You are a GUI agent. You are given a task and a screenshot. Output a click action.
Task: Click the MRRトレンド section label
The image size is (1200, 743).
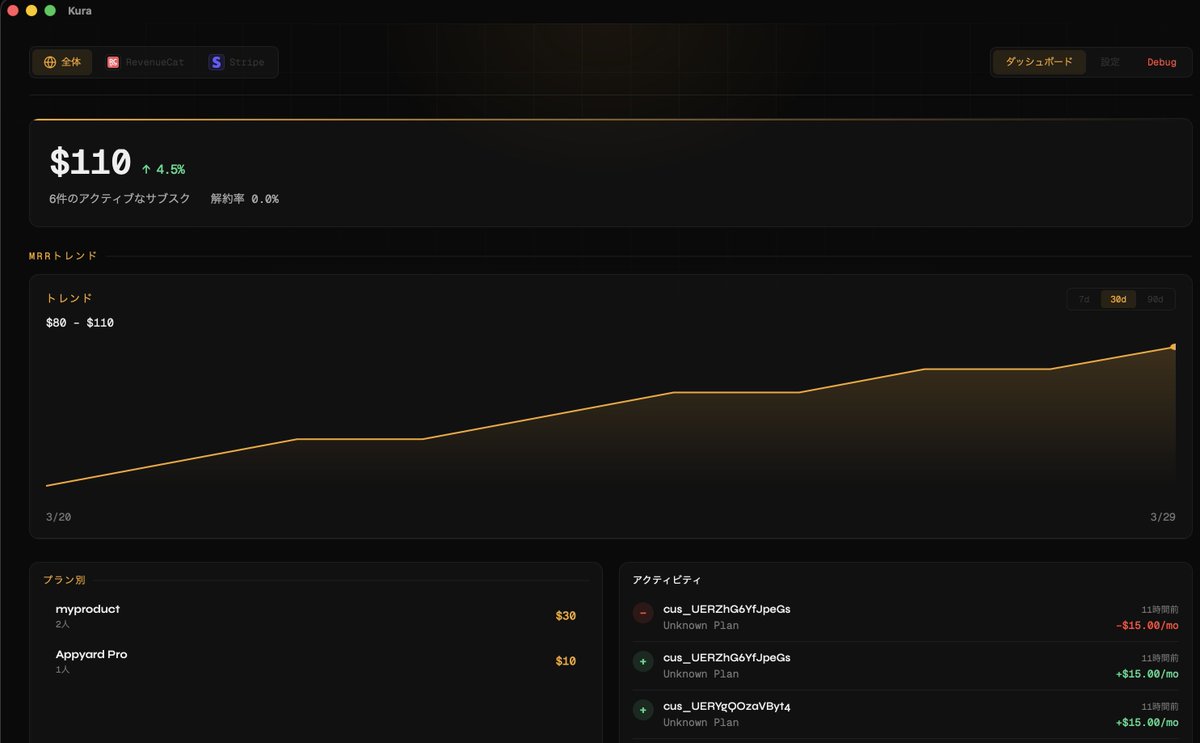click(x=63, y=256)
